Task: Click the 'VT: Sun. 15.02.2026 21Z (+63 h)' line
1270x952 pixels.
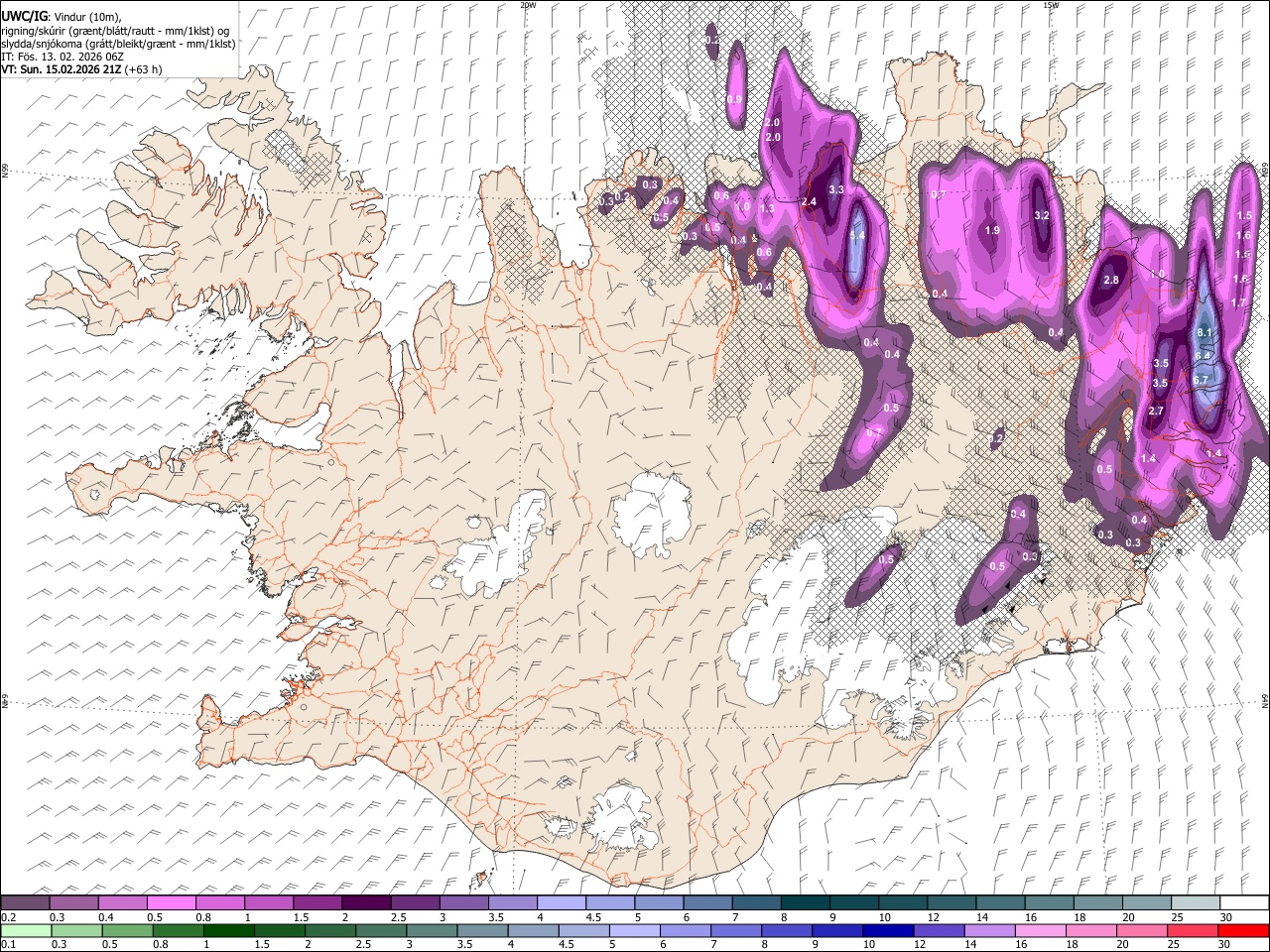Action: (x=81, y=69)
